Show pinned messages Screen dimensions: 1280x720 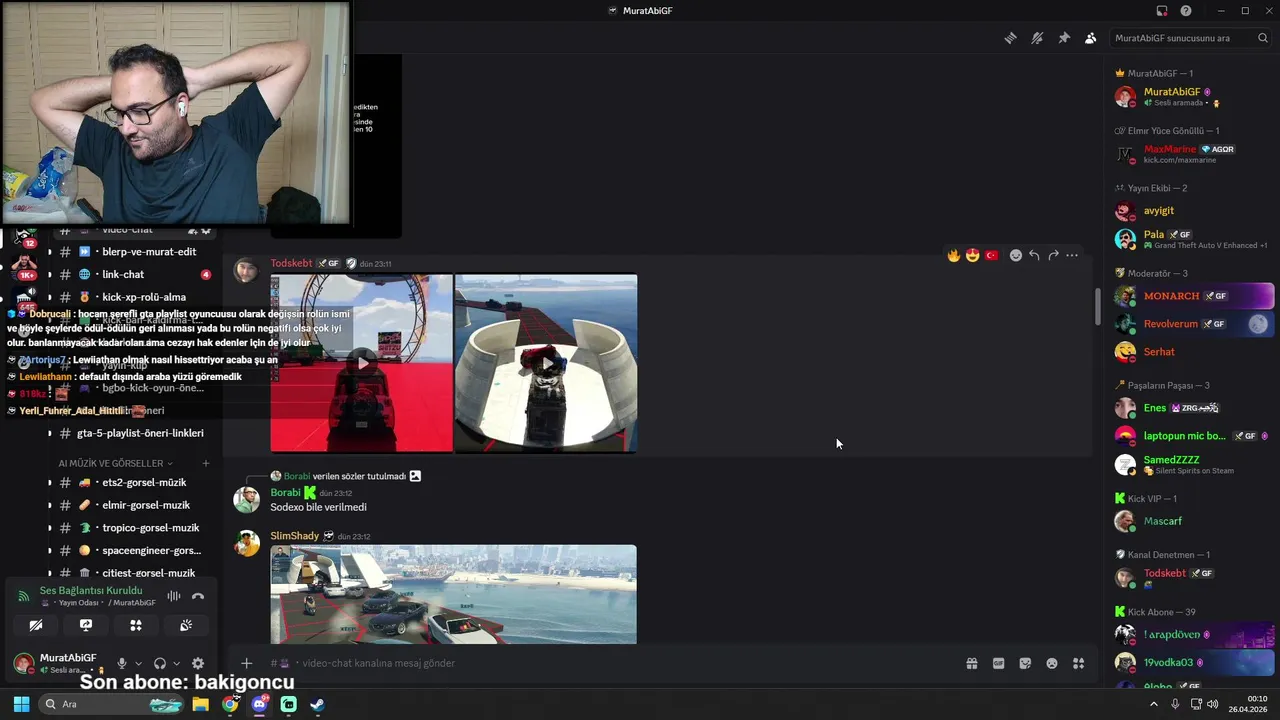click(1064, 38)
